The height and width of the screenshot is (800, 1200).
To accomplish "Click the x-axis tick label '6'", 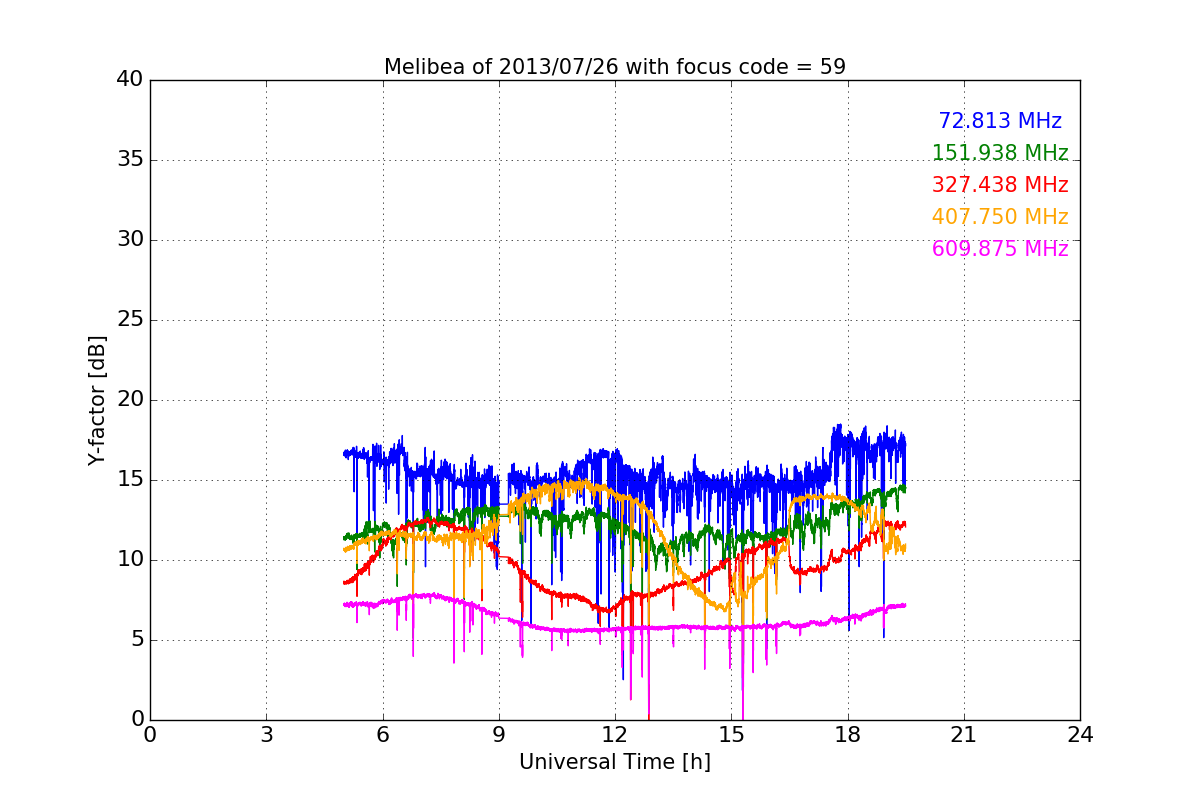I will click(383, 735).
